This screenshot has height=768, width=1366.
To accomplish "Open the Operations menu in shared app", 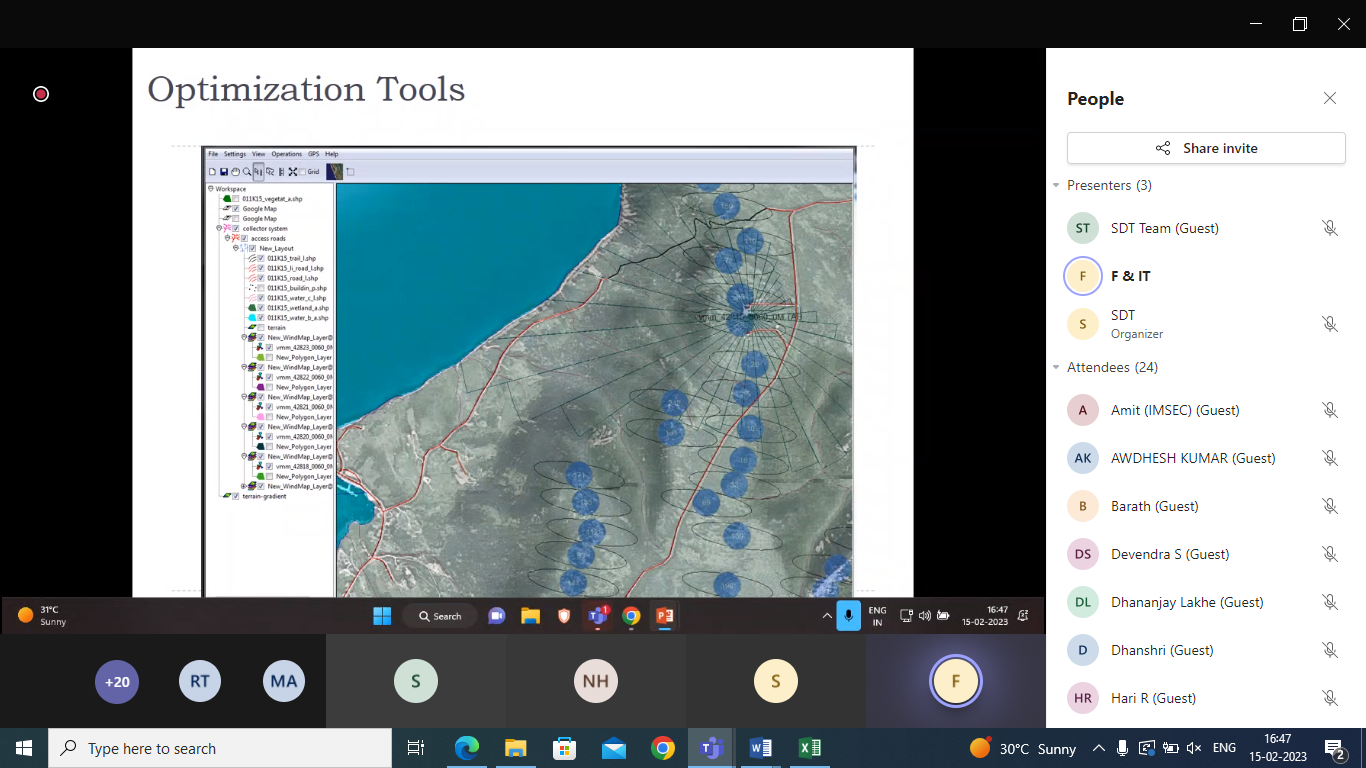I will point(286,154).
